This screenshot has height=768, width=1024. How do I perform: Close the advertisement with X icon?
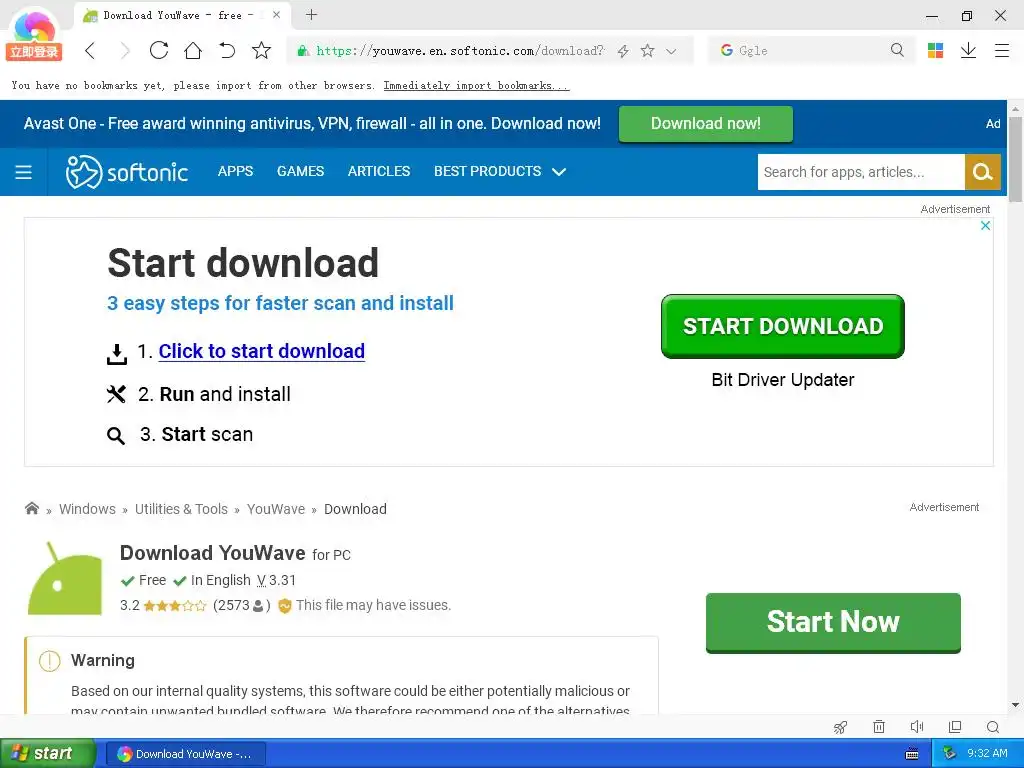tap(985, 225)
